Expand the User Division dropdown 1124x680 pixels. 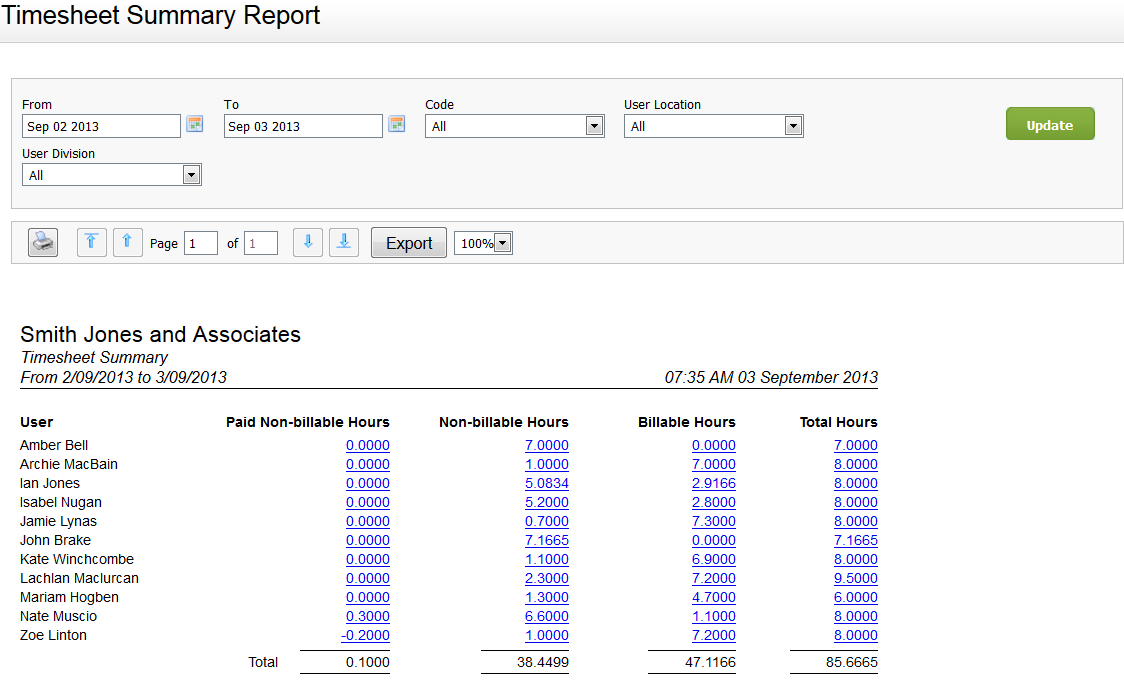(x=192, y=174)
